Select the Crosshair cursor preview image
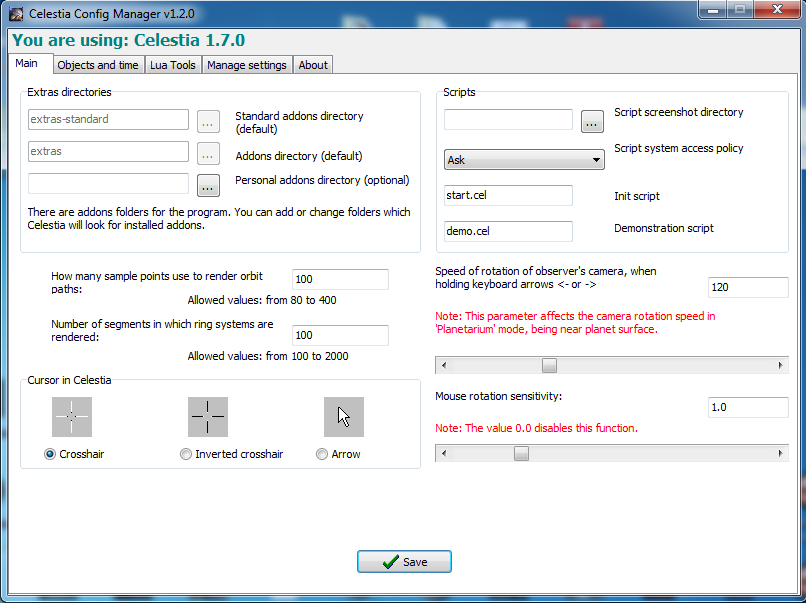 [x=72, y=417]
